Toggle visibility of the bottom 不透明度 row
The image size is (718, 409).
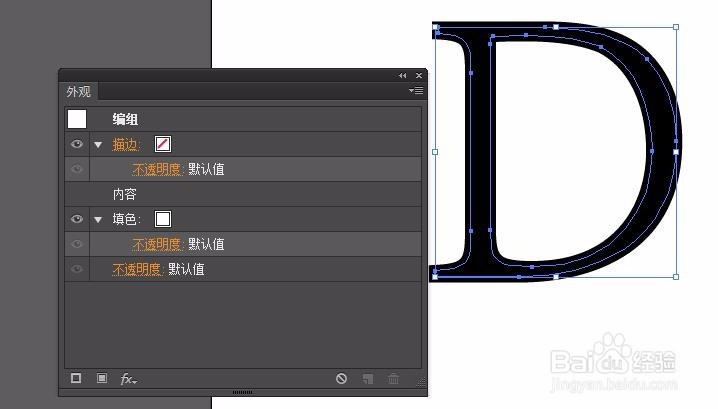point(77,269)
